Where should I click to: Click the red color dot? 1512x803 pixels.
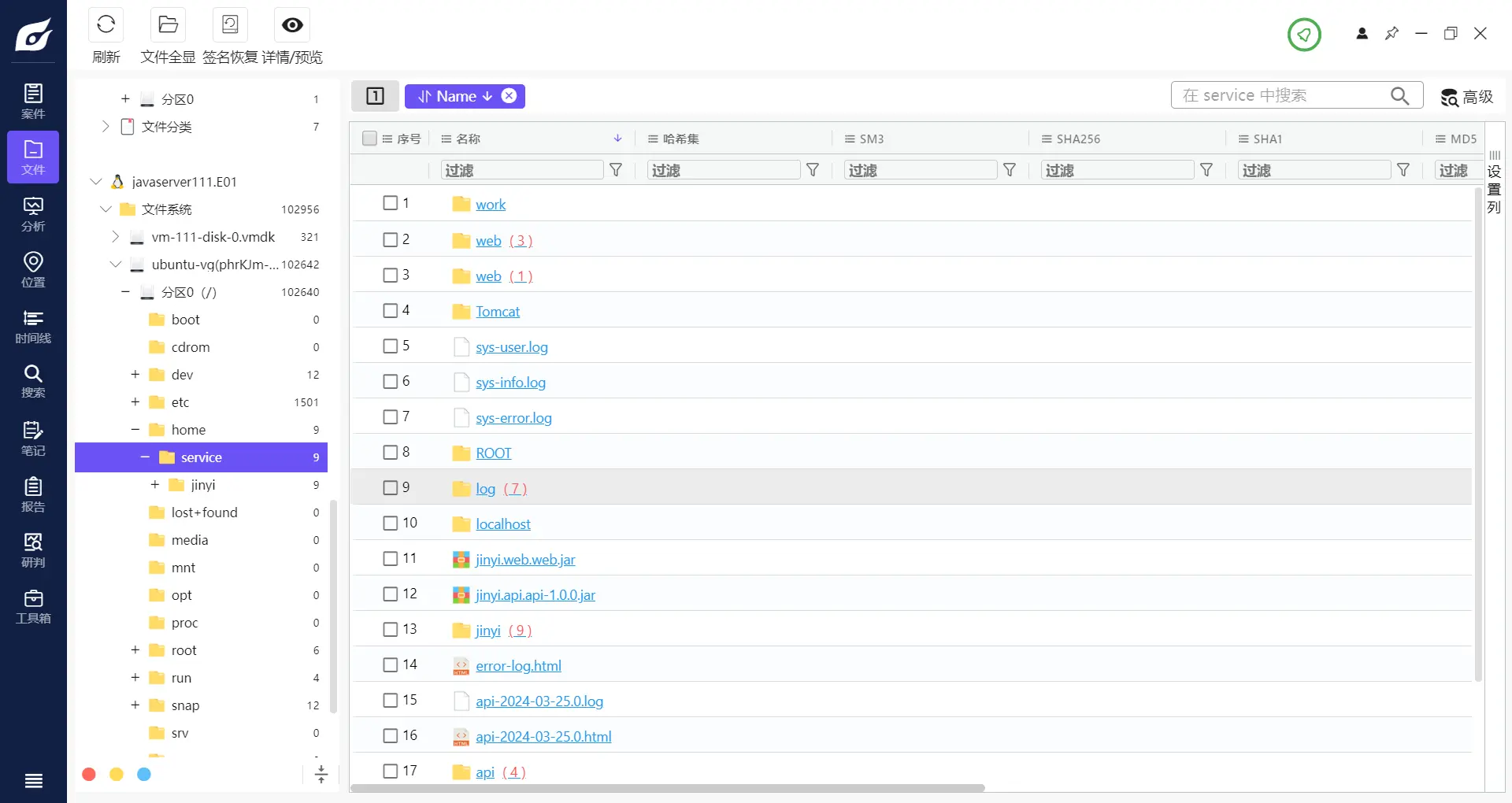89,775
